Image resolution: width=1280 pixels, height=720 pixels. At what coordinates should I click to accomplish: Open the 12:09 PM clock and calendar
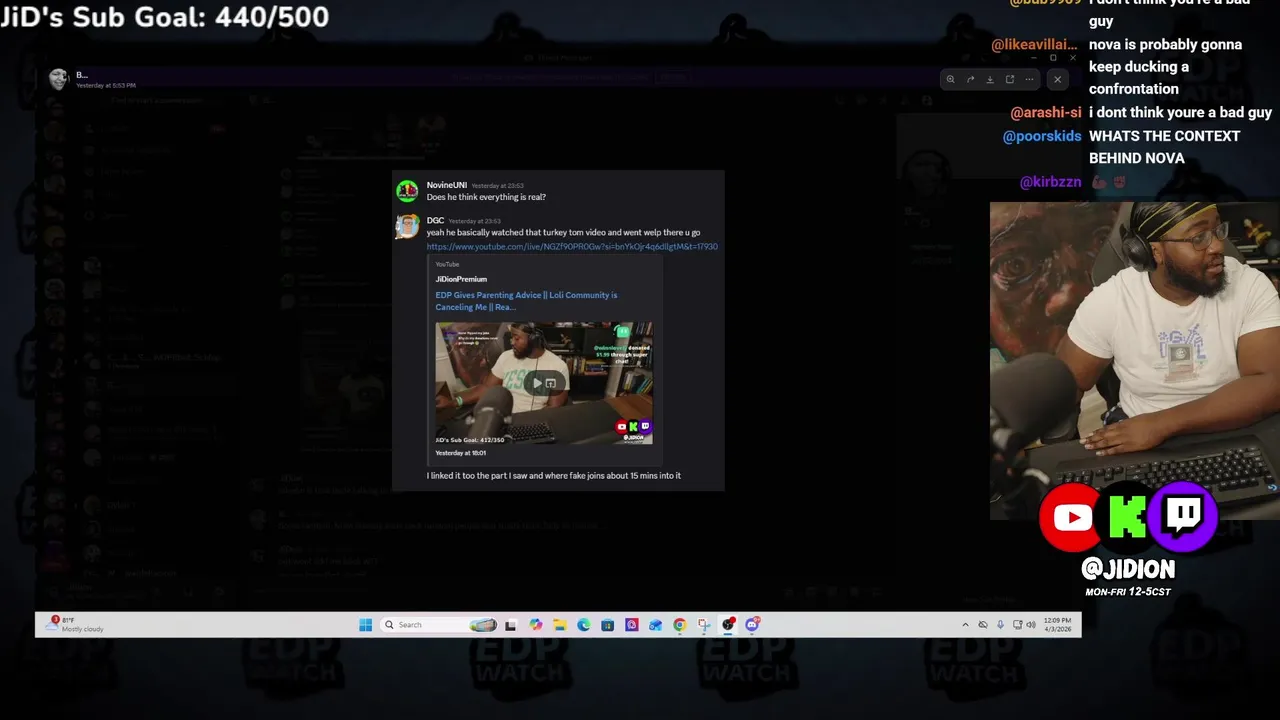1057,625
